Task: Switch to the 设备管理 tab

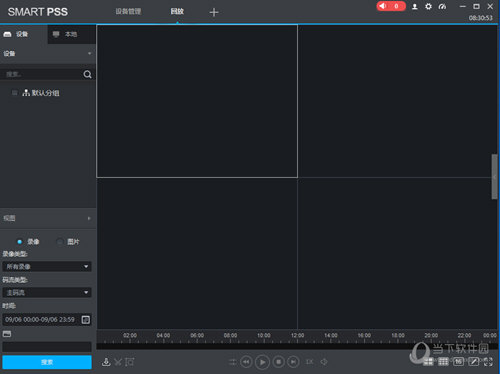Action: pyautogui.click(x=128, y=11)
